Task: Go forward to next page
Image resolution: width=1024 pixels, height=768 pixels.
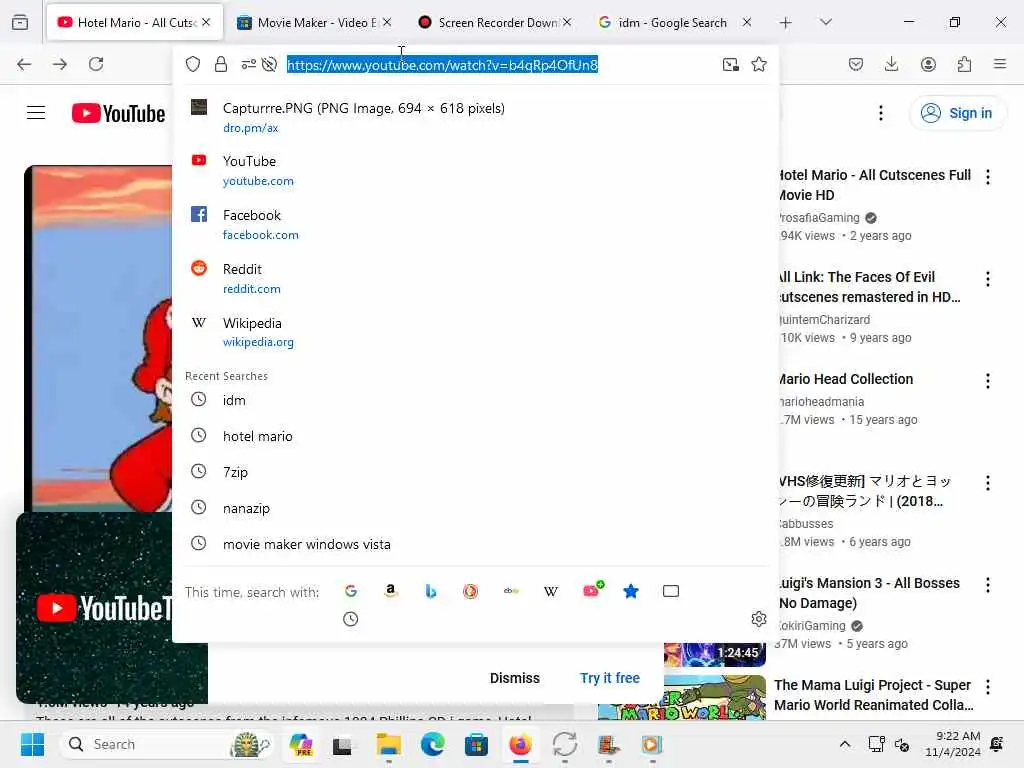Action: point(60,64)
